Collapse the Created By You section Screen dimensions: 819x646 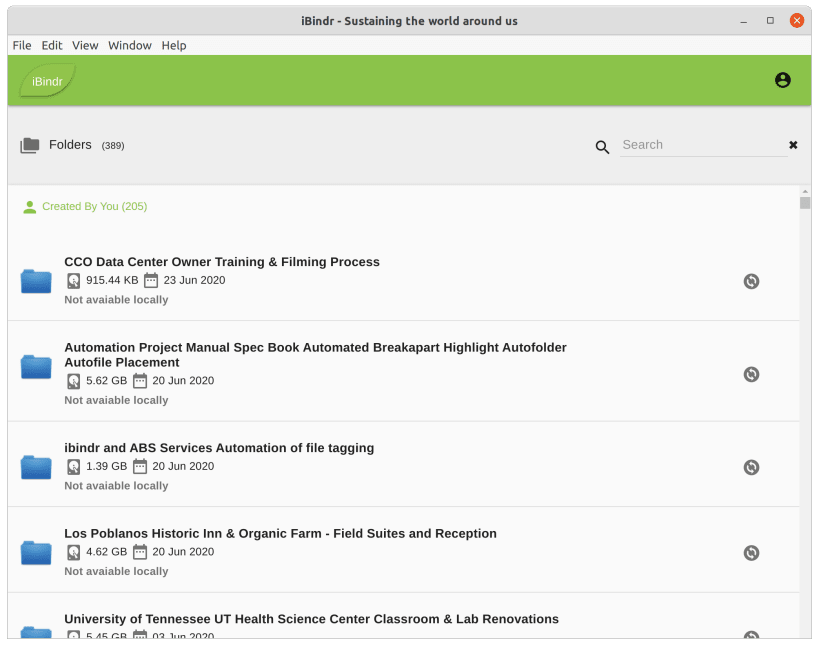coord(85,206)
